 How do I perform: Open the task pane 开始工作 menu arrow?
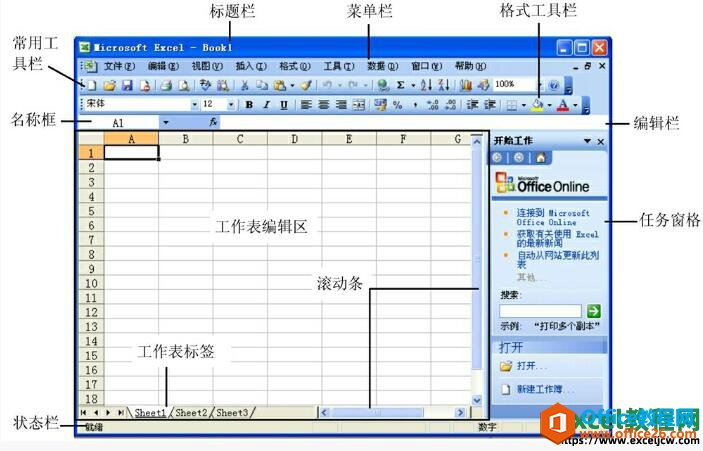587,141
